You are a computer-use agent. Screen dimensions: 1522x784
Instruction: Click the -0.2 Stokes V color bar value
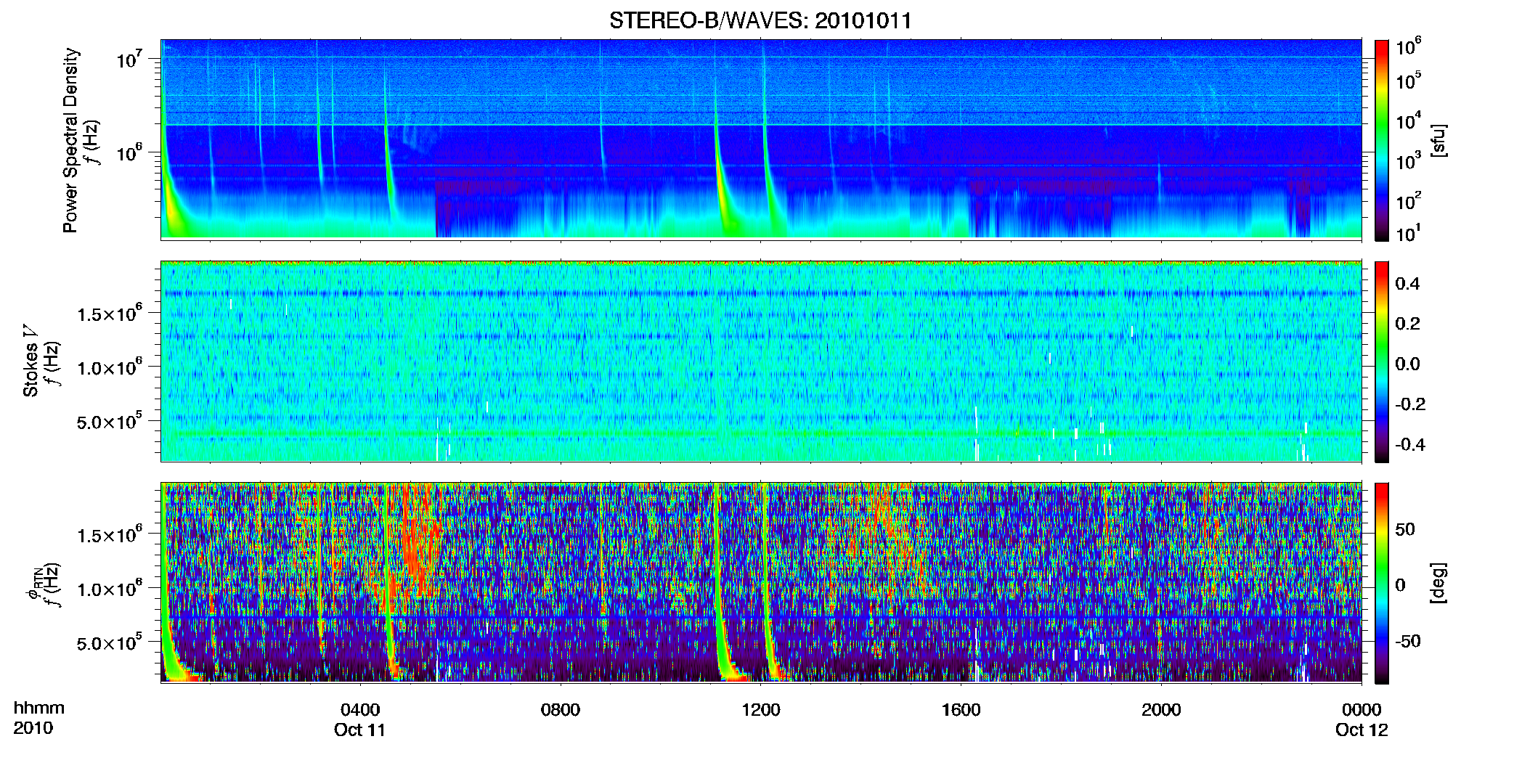1410,404
